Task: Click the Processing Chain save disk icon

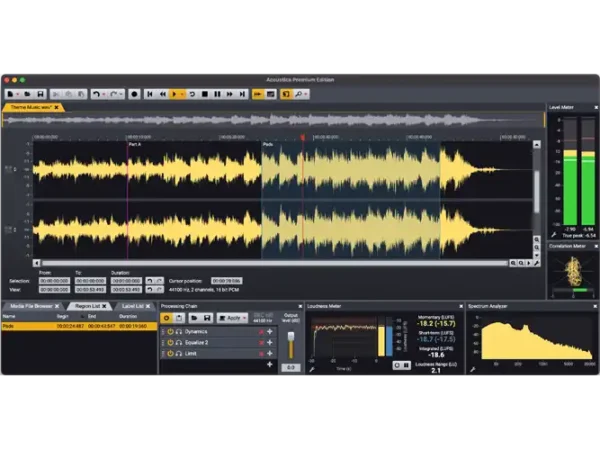Action: 207,318
